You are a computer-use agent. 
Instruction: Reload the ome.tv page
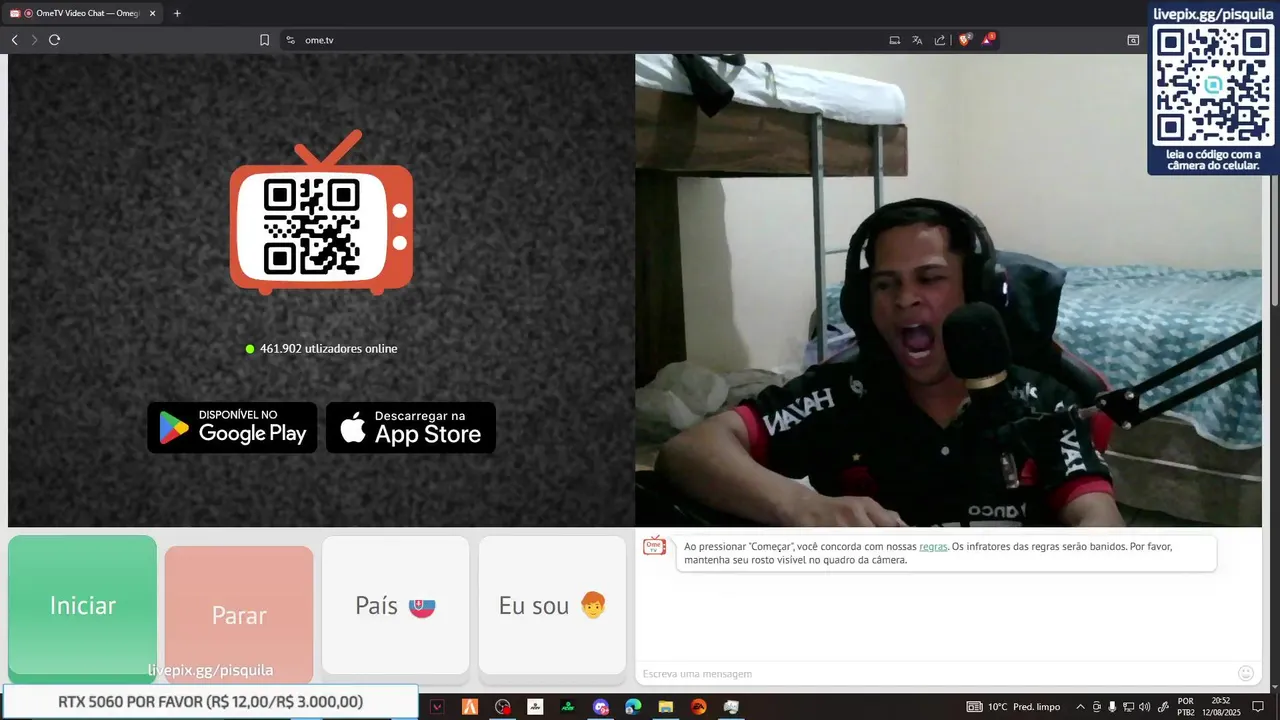tap(55, 40)
